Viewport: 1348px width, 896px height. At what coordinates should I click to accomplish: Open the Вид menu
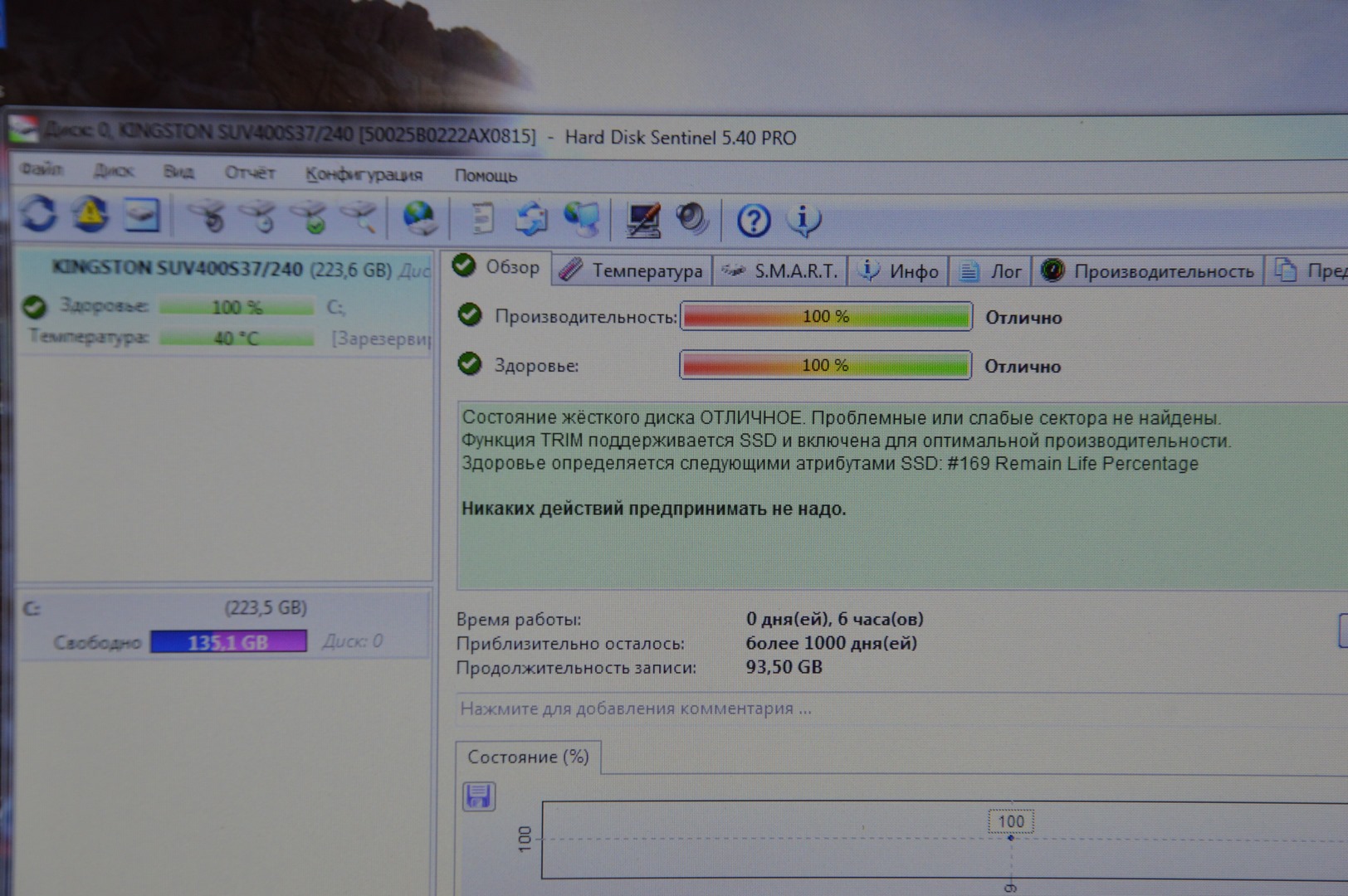click(178, 172)
